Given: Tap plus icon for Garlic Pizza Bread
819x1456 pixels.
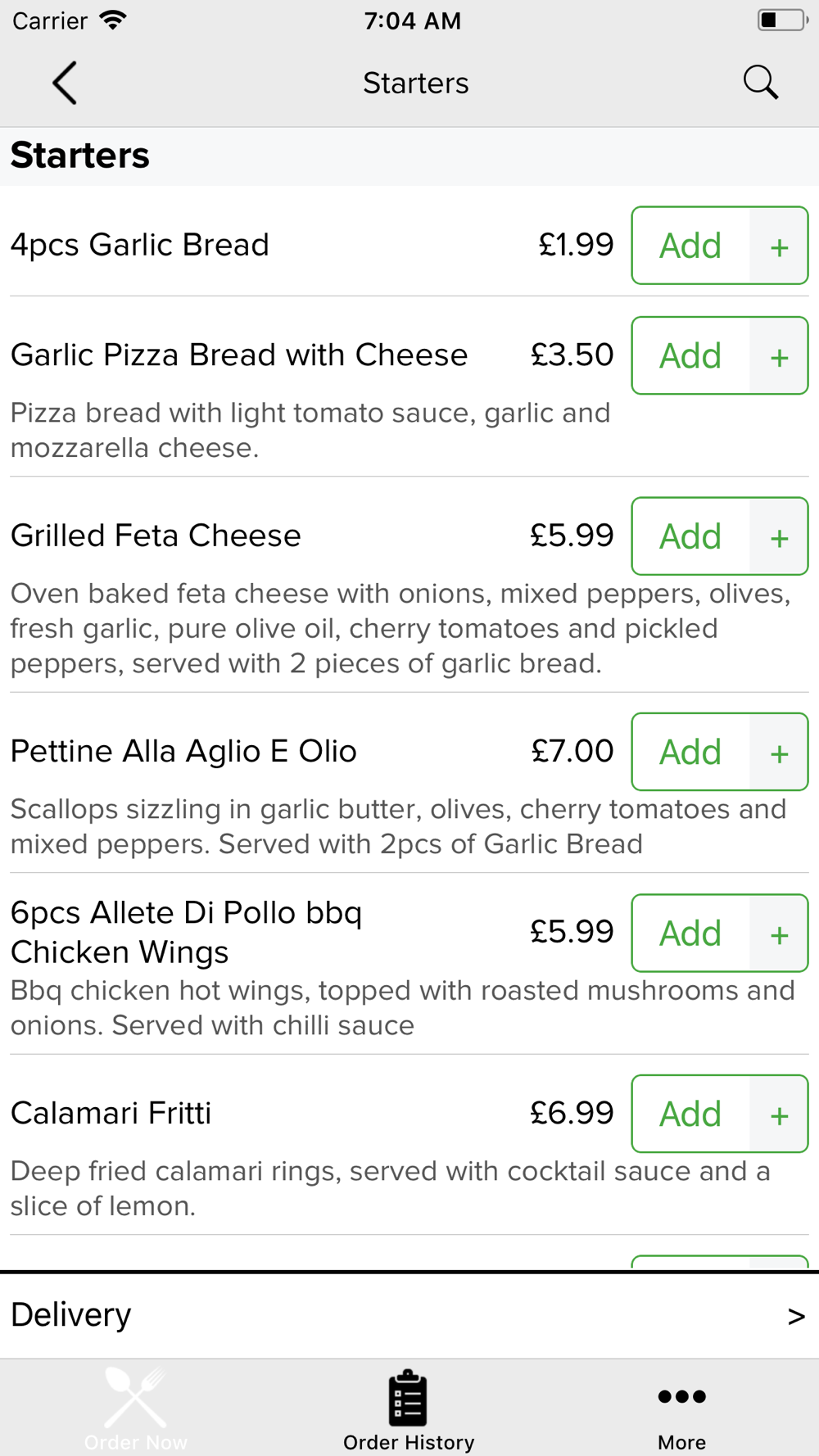Looking at the screenshot, I should click(779, 355).
